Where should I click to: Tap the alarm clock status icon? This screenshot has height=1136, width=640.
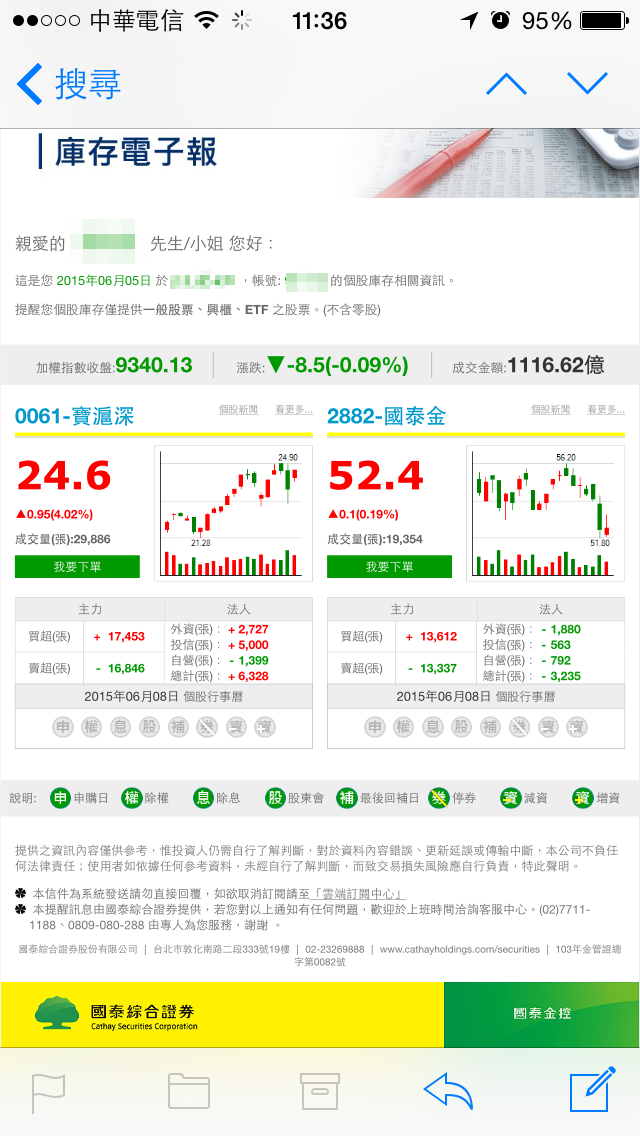pos(500,20)
